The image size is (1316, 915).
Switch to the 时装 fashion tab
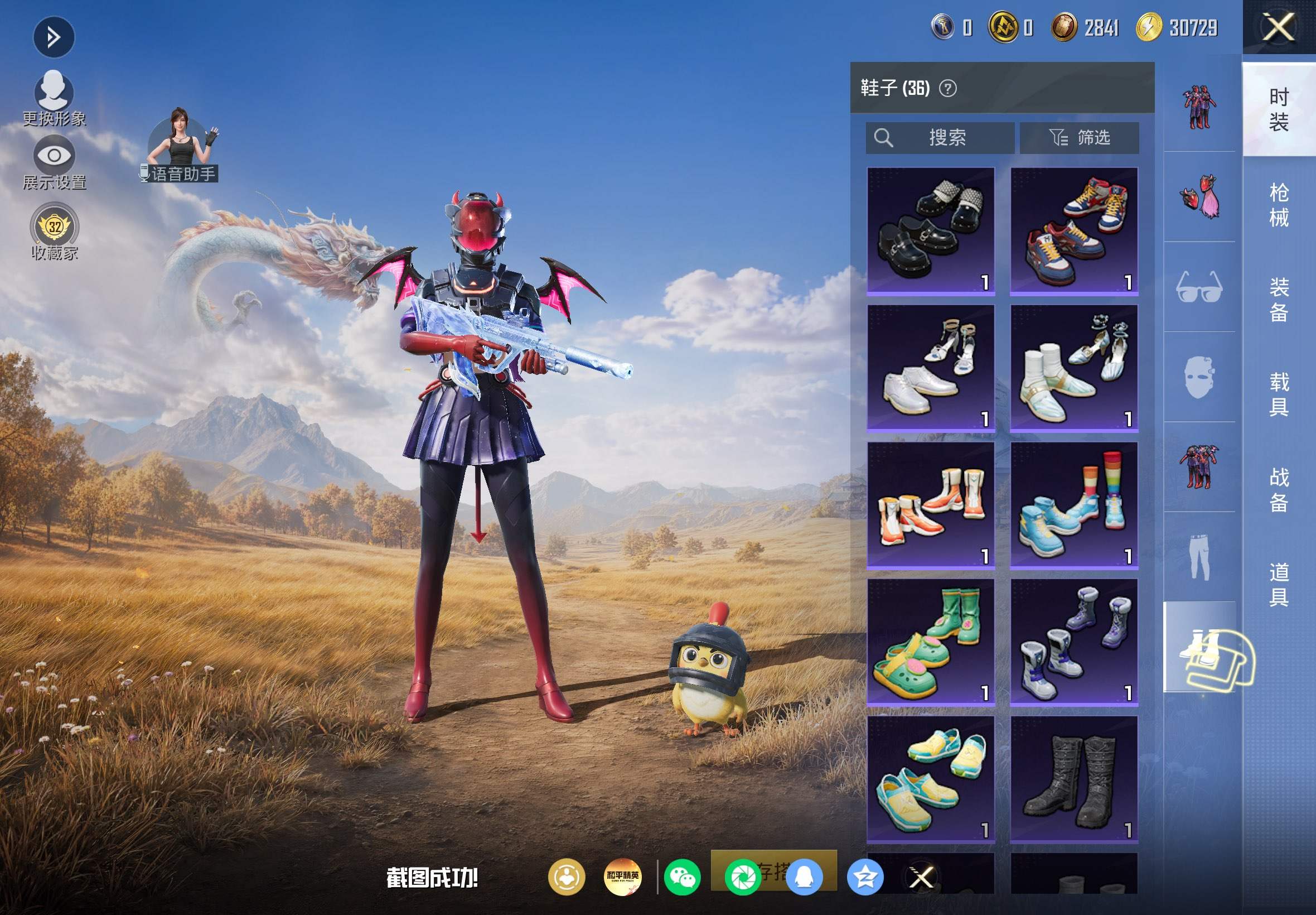1279,109
